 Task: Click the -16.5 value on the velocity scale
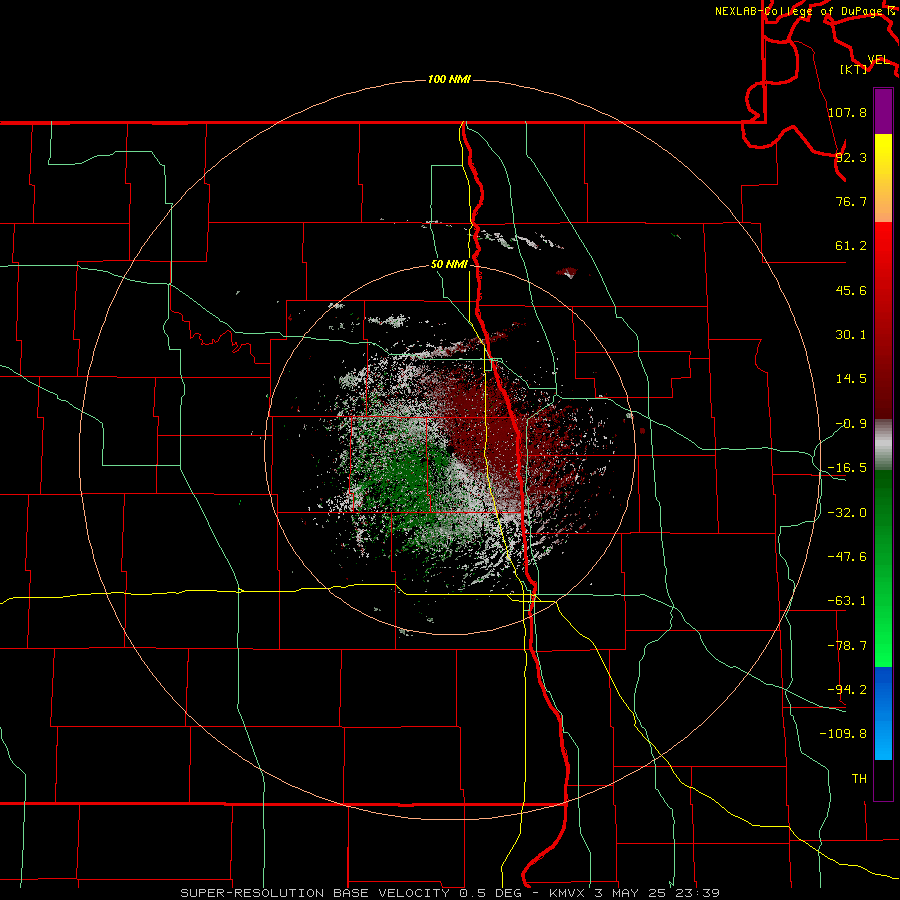(847, 468)
